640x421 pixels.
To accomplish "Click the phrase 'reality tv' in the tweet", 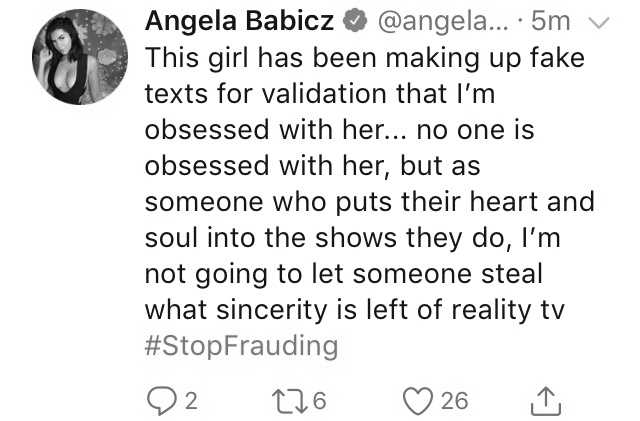I will click(508, 310).
